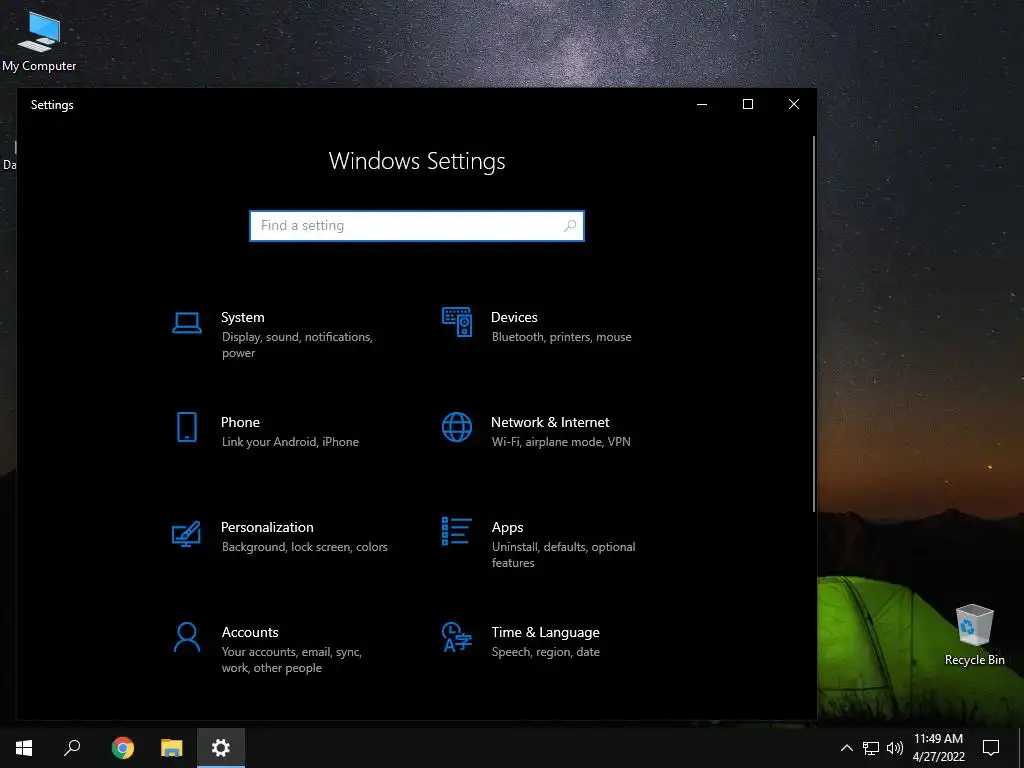Click the 'Bluetooth, printers, mouse' description

(562, 337)
